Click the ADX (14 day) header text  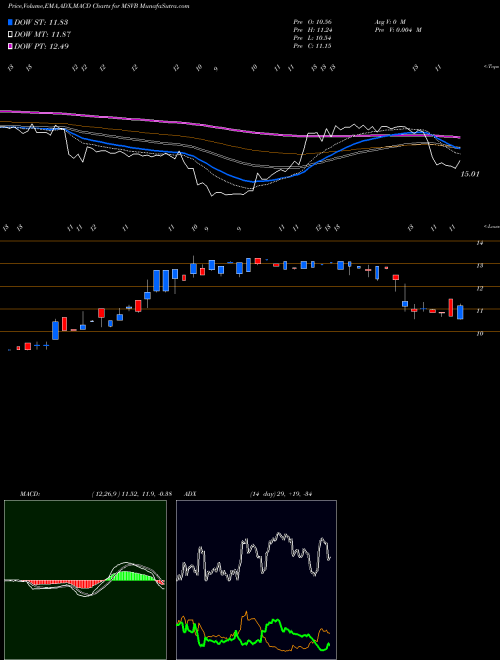(249, 494)
